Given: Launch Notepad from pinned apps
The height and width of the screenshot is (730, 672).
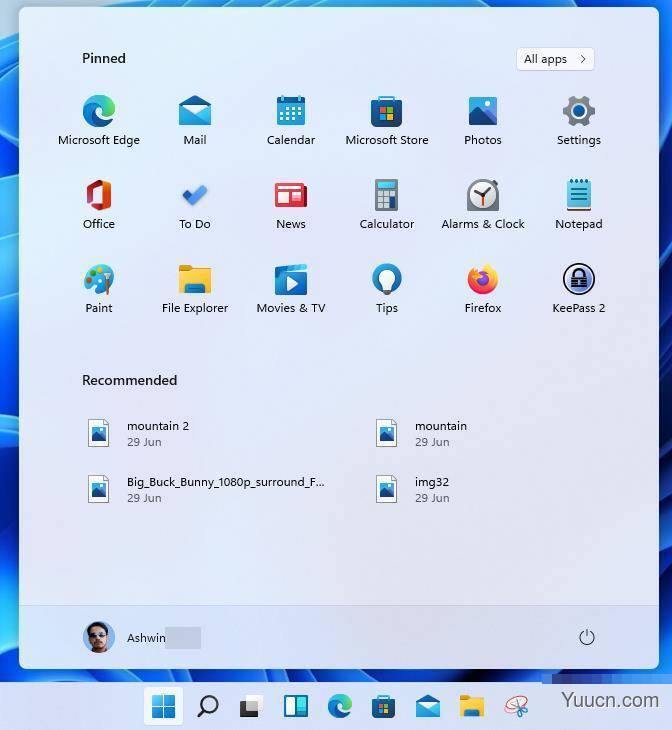Looking at the screenshot, I should tap(578, 204).
